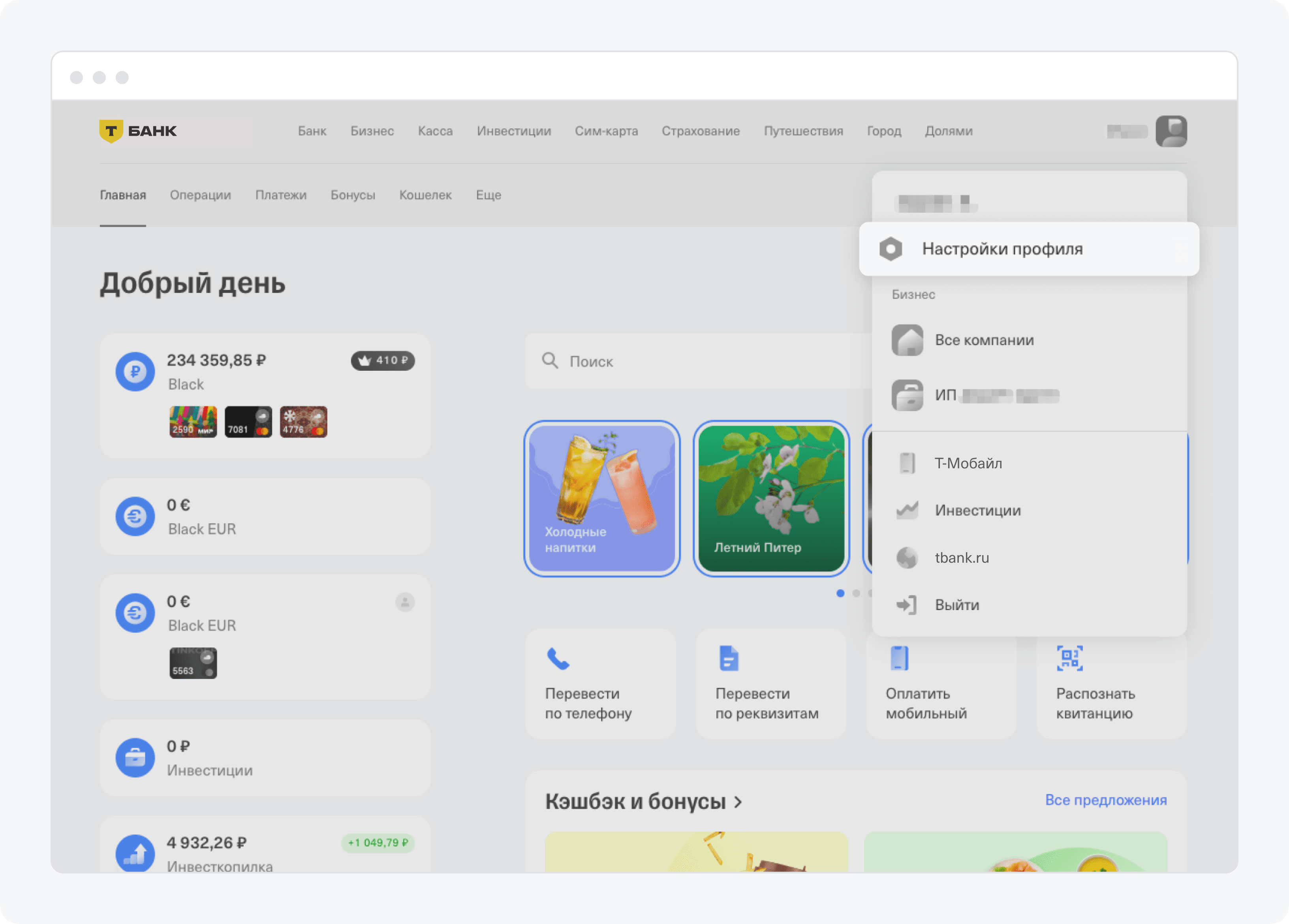
Task: Open the Холодные напитки story
Action: (602, 498)
